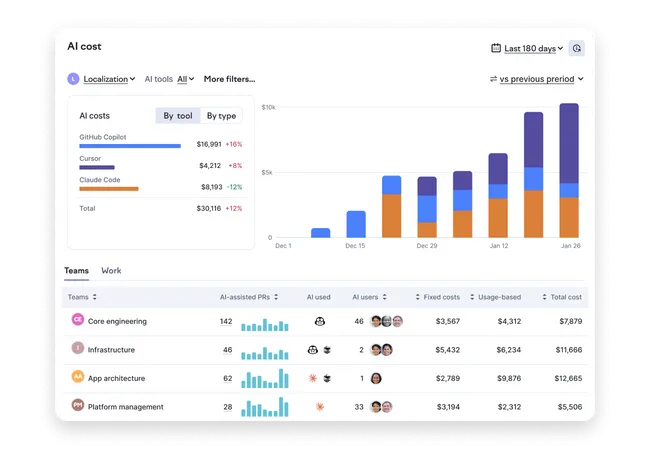Select the Teams tab
Screen dimensions: 650x451
[x=76, y=271]
